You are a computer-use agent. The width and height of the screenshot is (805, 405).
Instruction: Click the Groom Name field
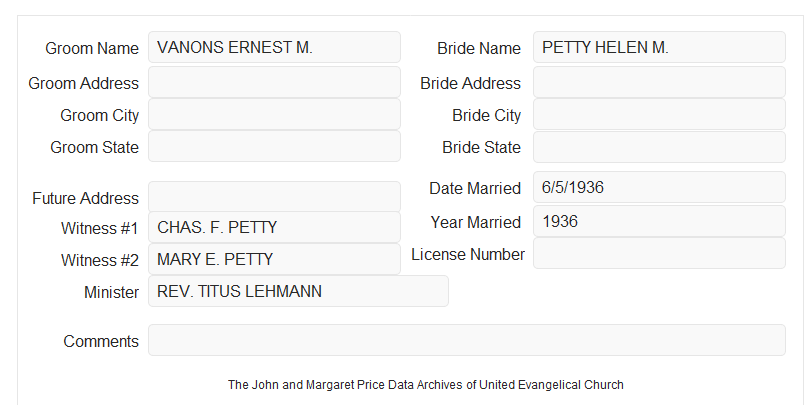pyautogui.click(x=274, y=47)
